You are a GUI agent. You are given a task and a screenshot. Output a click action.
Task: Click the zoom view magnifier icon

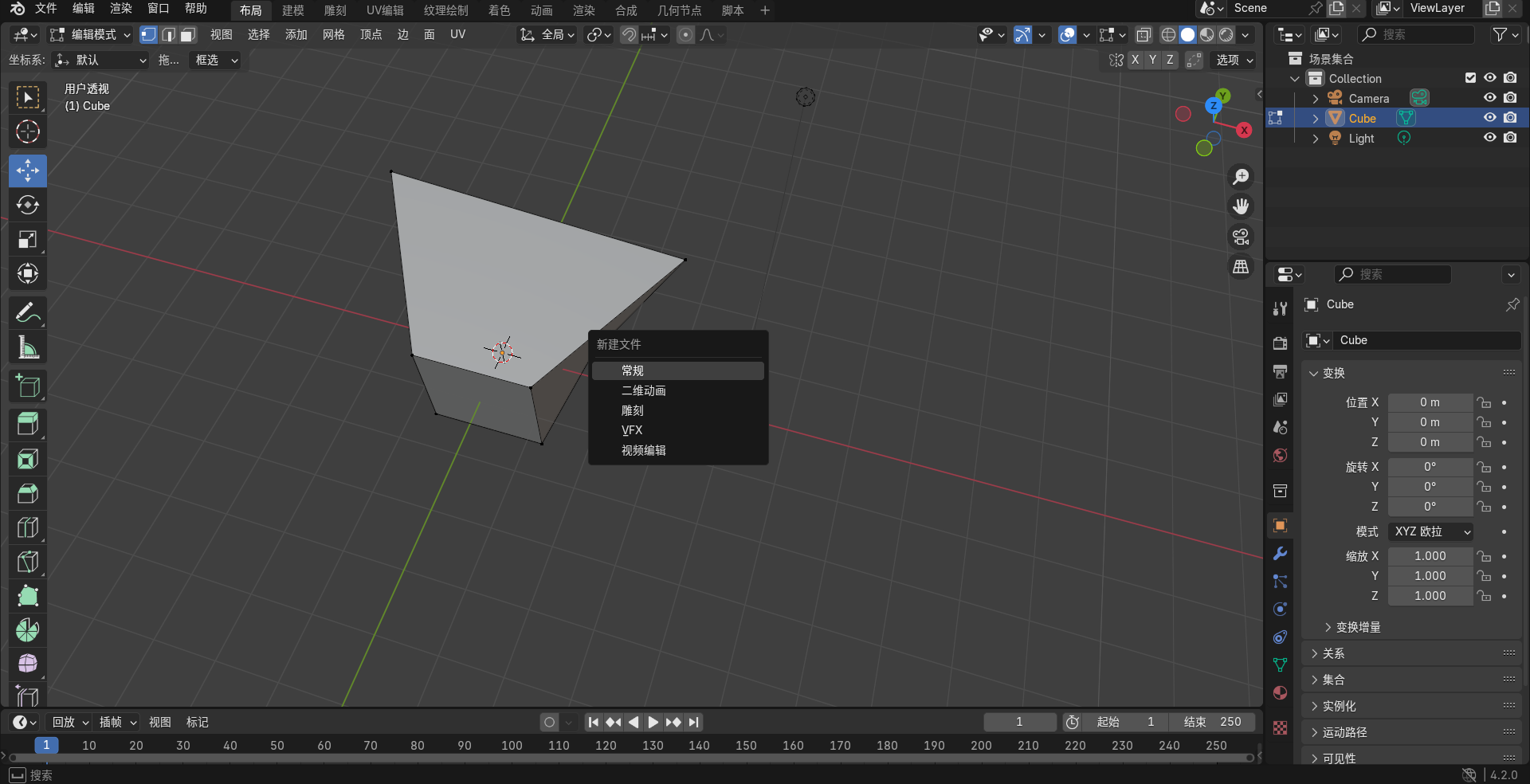[1241, 177]
